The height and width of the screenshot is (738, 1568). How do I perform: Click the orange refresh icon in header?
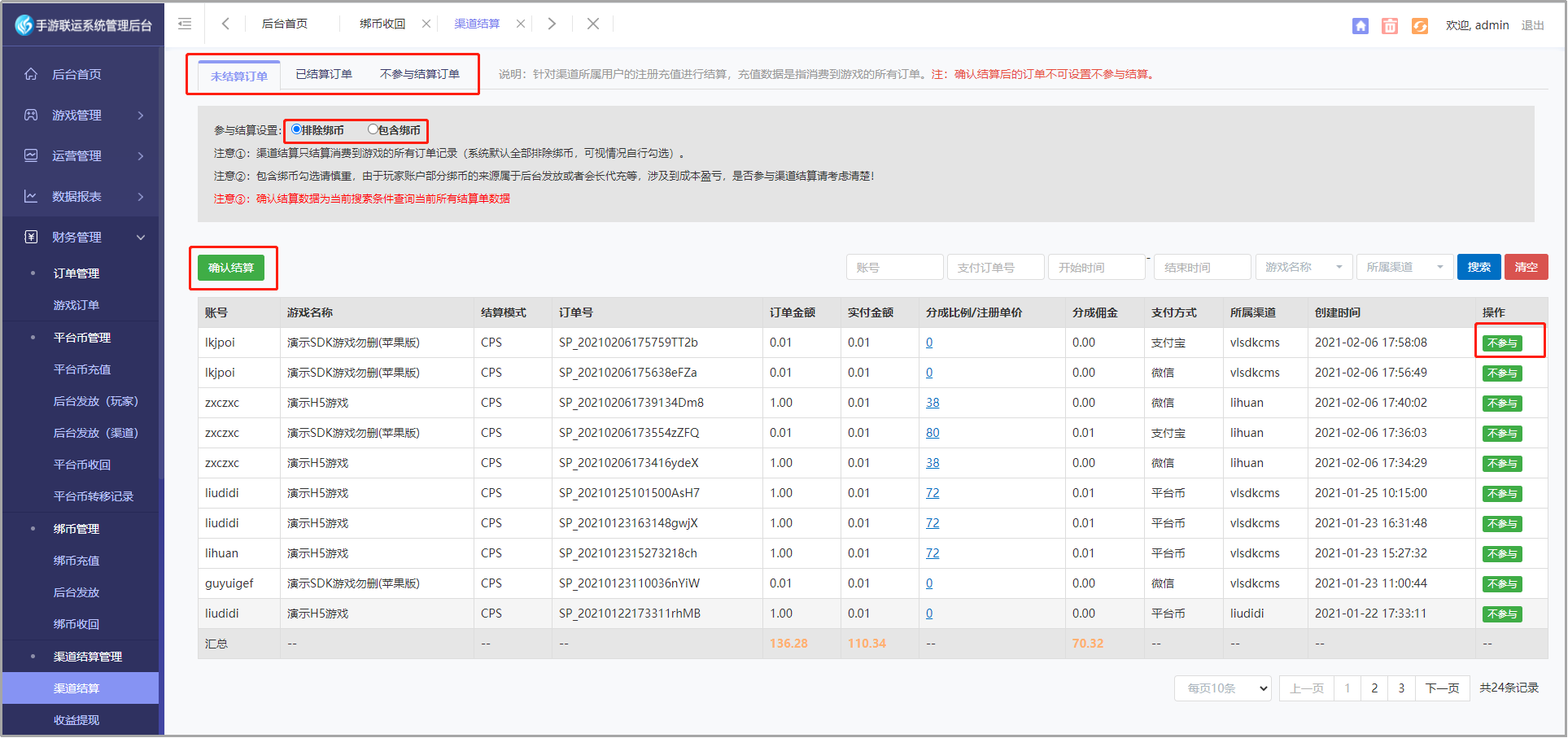pos(1420,26)
